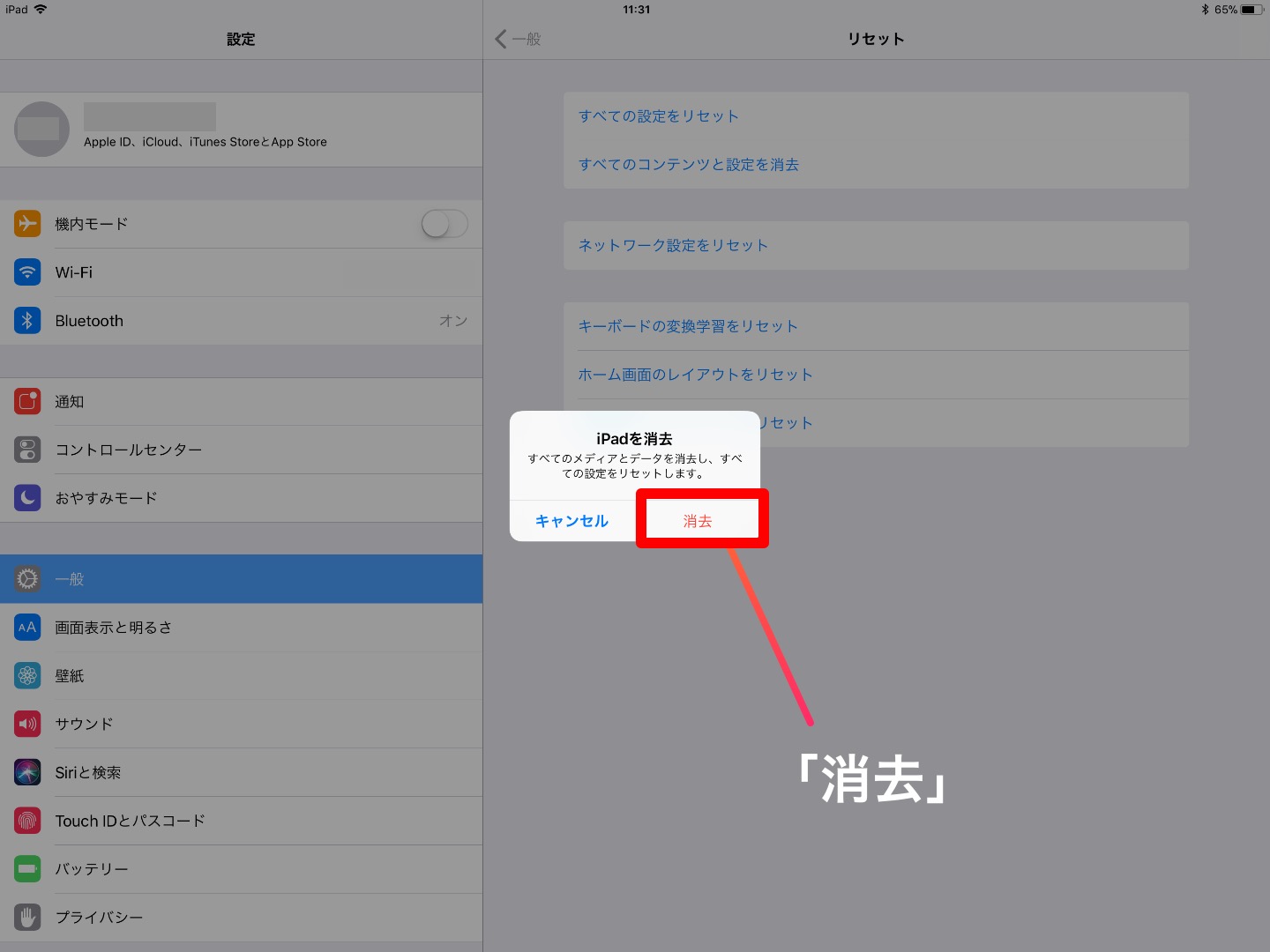
Task: Tap the Touch IDとパスコード fingerprint icon
Action: point(27,821)
